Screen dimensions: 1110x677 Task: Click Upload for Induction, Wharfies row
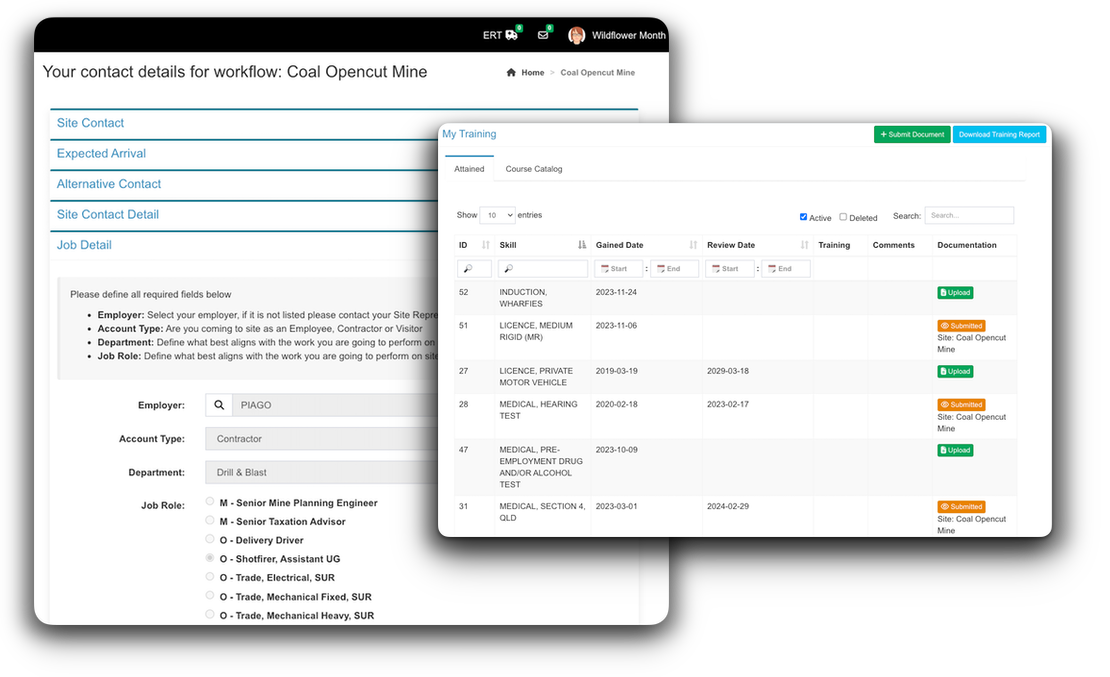coord(955,293)
